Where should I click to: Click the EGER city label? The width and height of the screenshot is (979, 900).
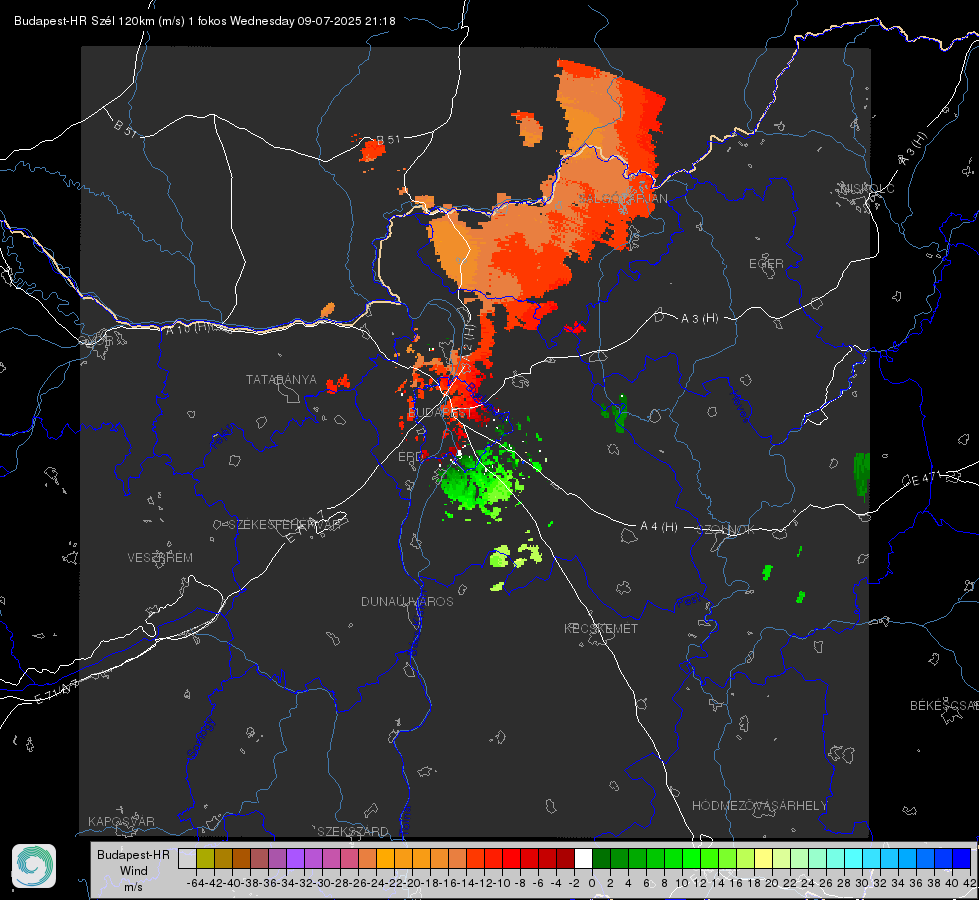(x=766, y=264)
